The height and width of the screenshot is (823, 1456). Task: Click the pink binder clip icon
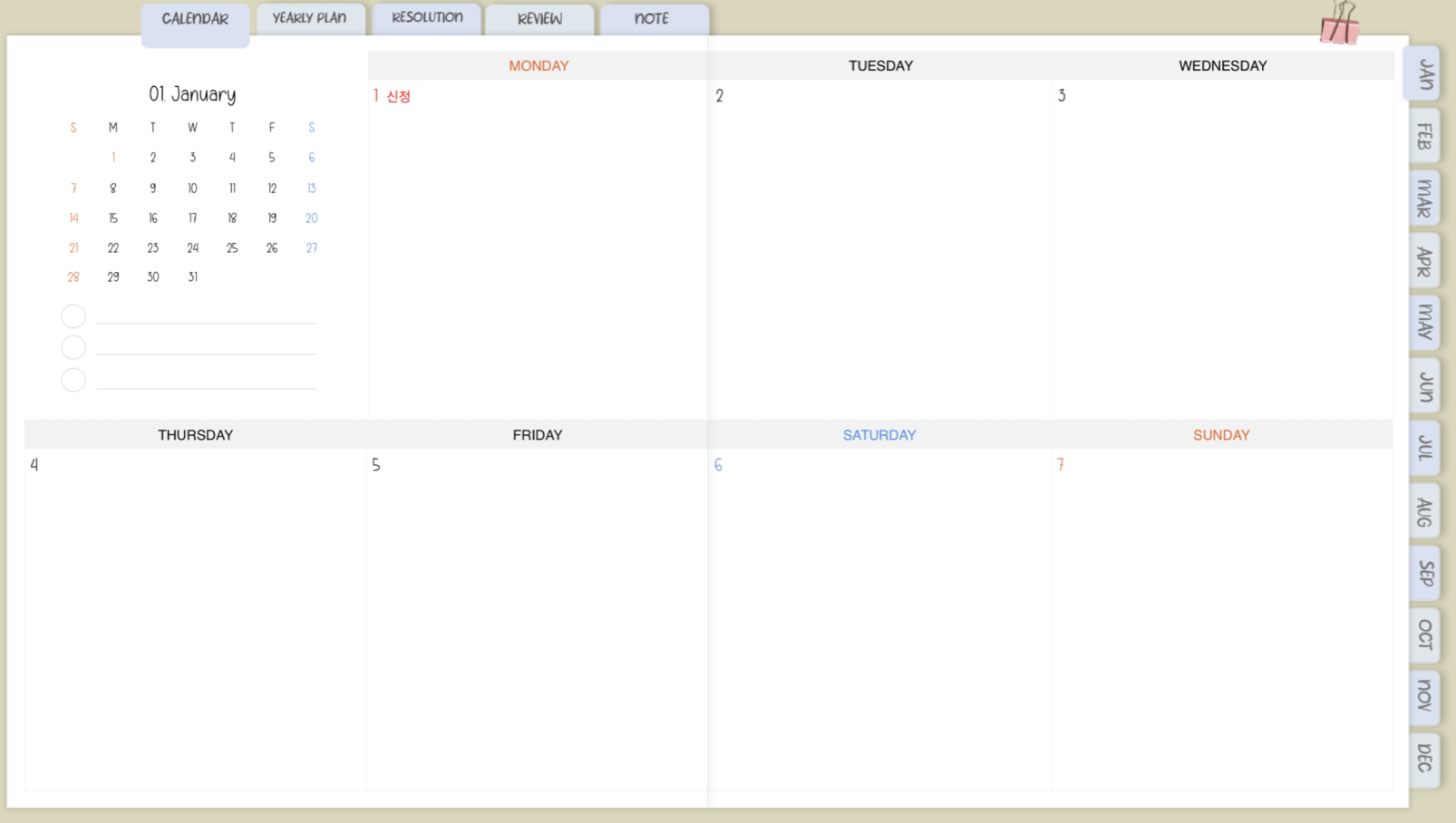1340,23
